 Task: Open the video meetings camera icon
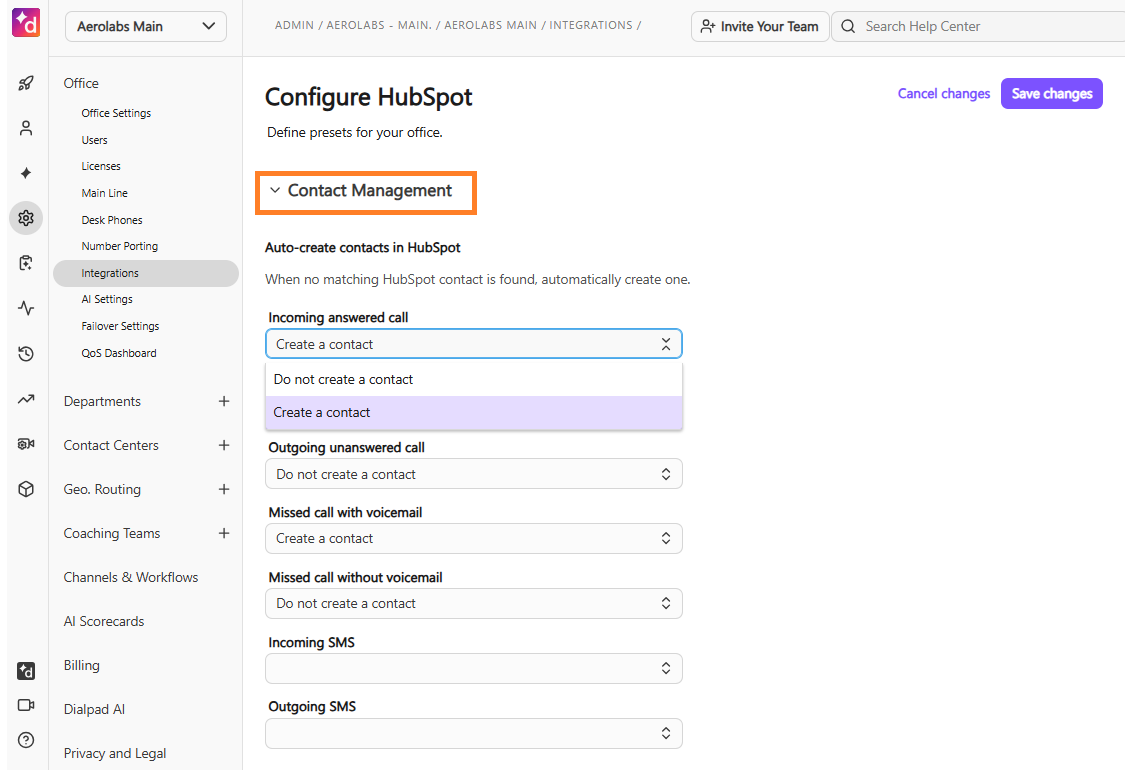pos(26,705)
